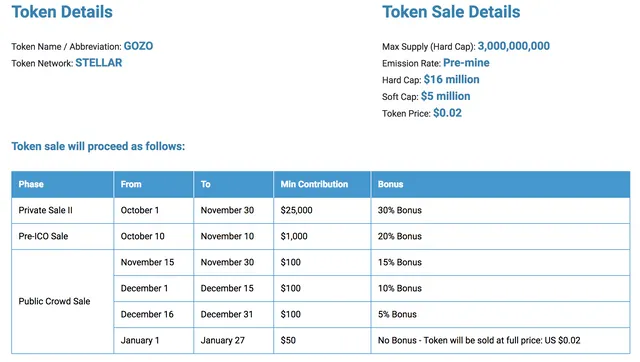Select the Pre-mine emission rate value

click(x=467, y=63)
